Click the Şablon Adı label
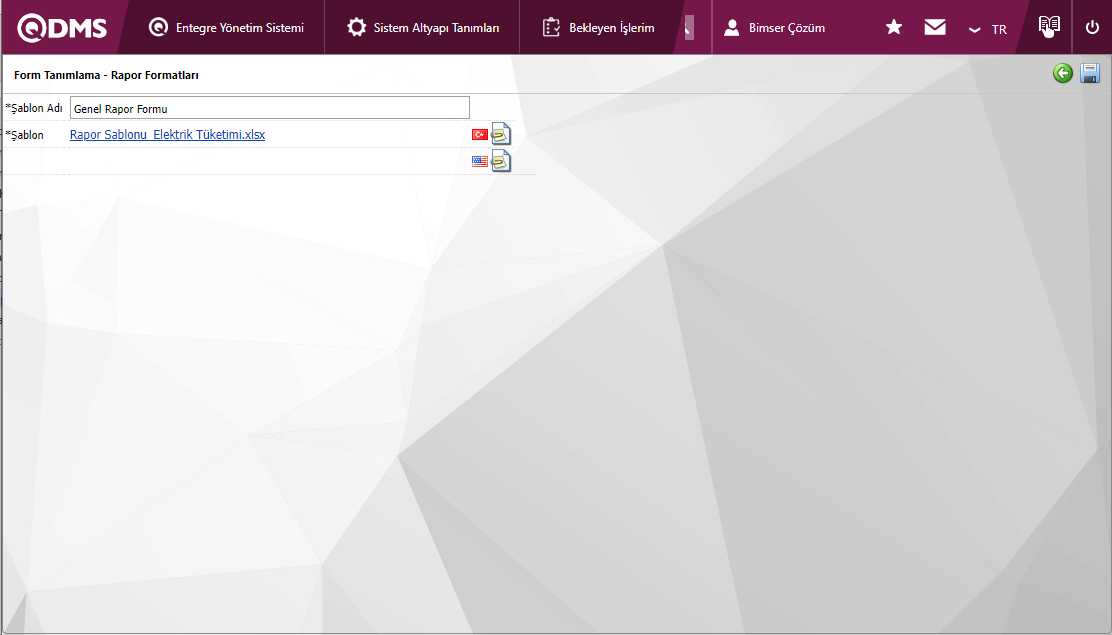Viewport: 1112px width, 635px height. pos(34,108)
